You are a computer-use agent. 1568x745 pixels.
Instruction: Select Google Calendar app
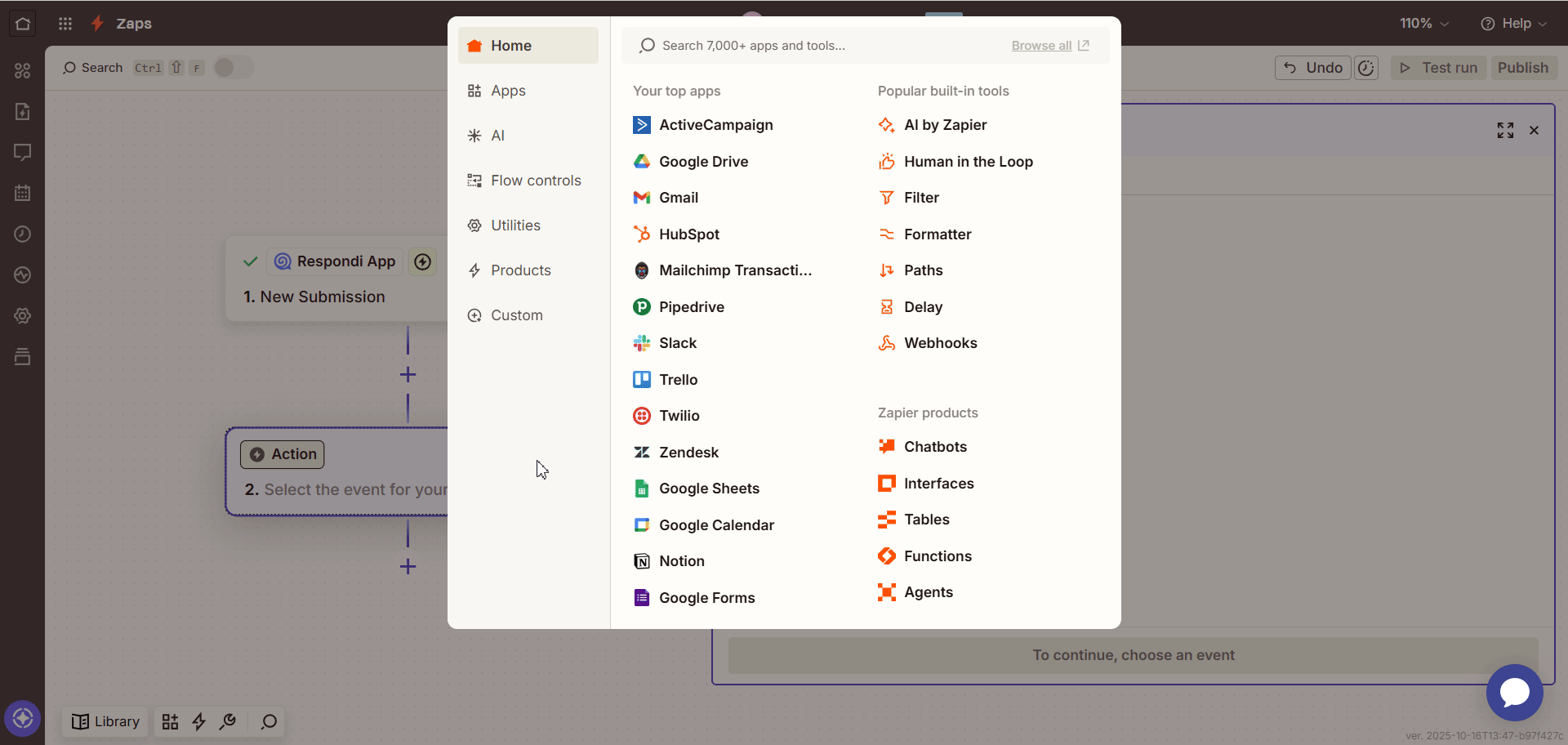704,525
